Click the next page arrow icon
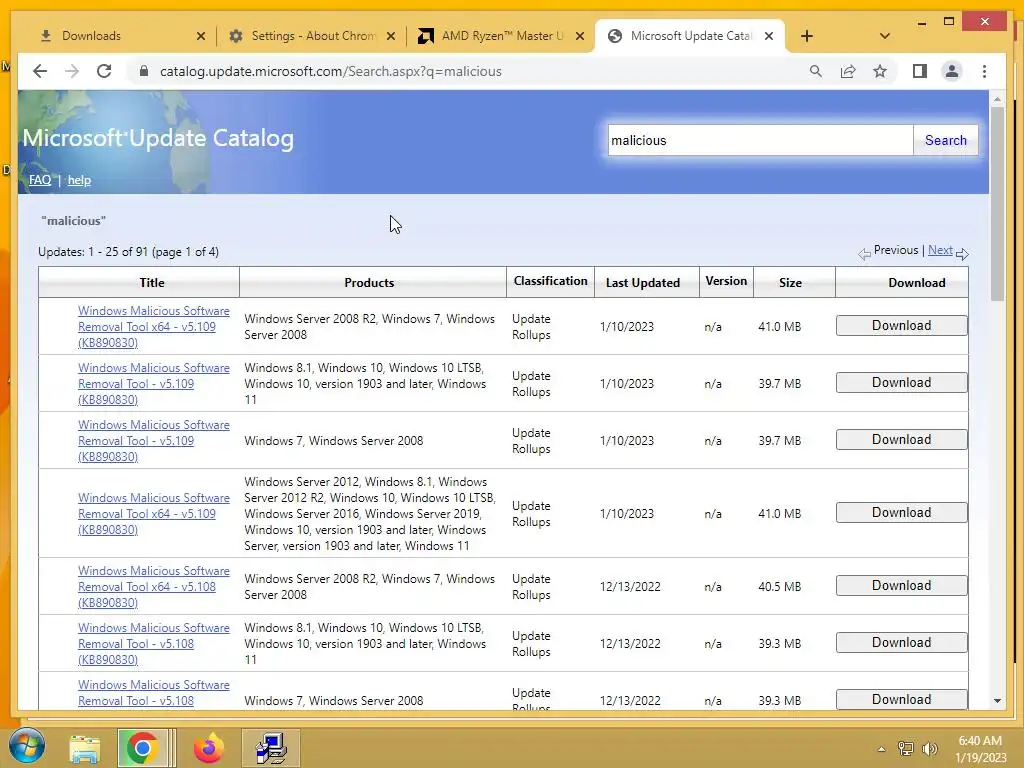Viewport: 1024px width, 768px height. (962, 254)
